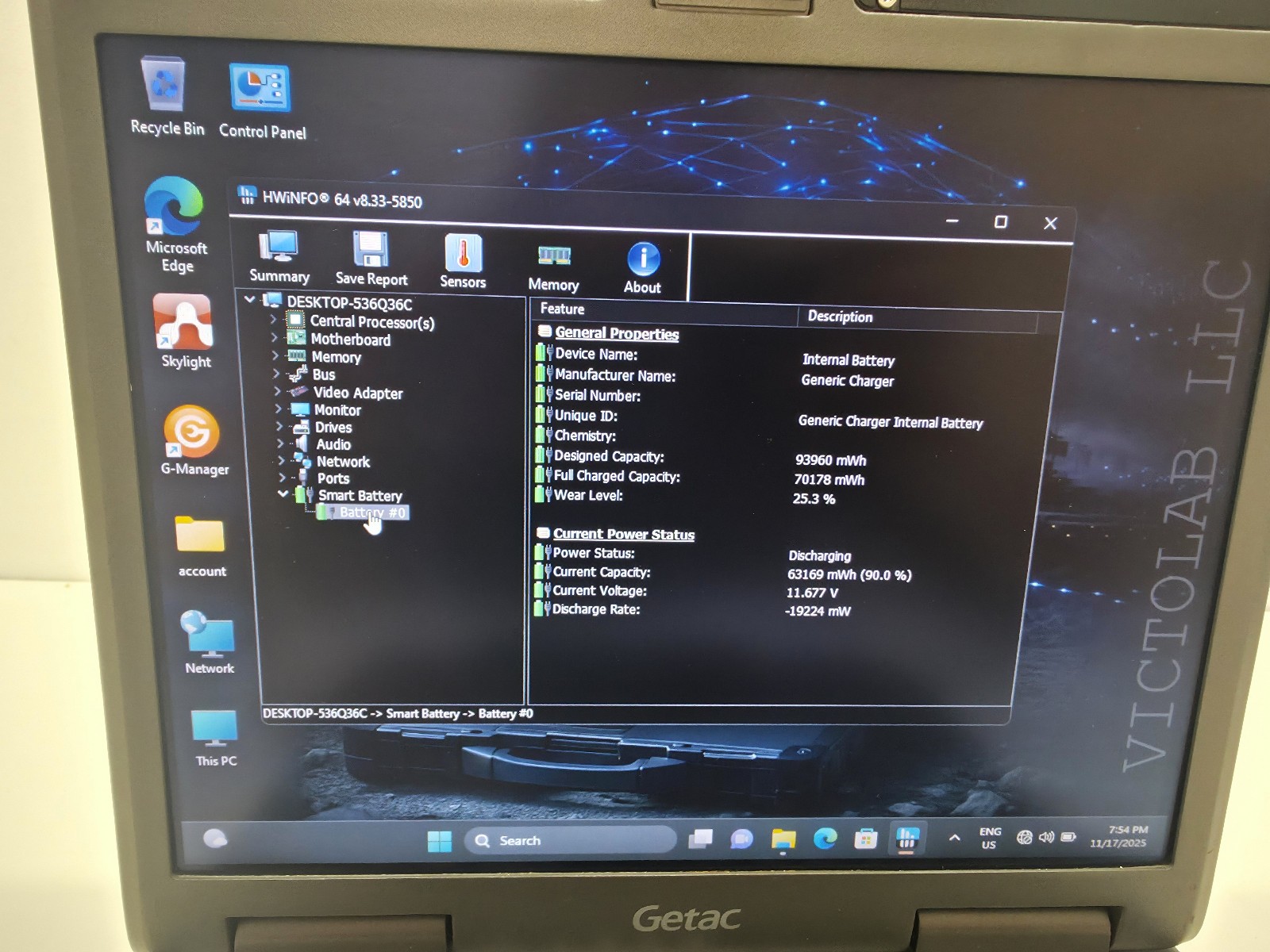Open the account folder on desktop
Viewport: 1270px width, 952px height.
click(x=201, y=547)
